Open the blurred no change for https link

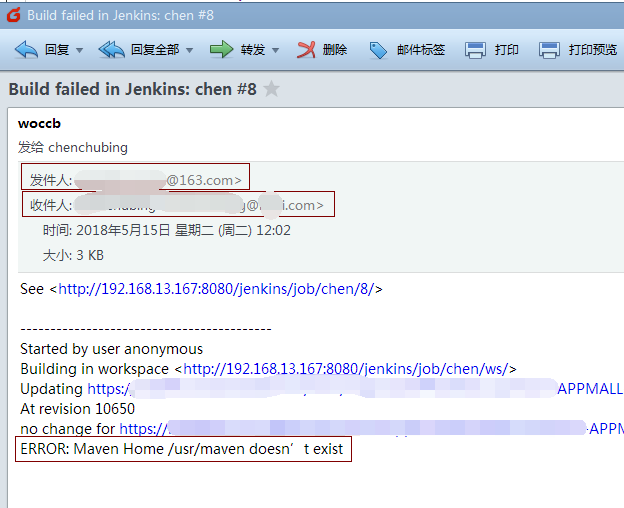click(x=371, y=428)
